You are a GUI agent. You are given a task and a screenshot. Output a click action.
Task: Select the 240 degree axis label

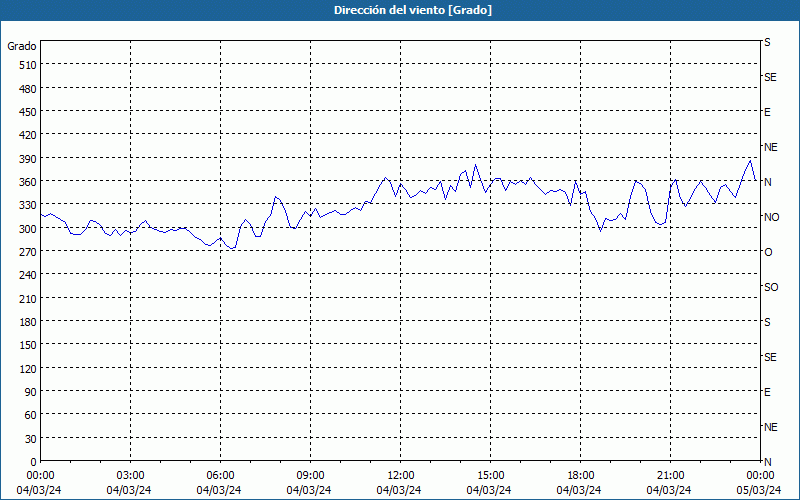click(27, 275)
